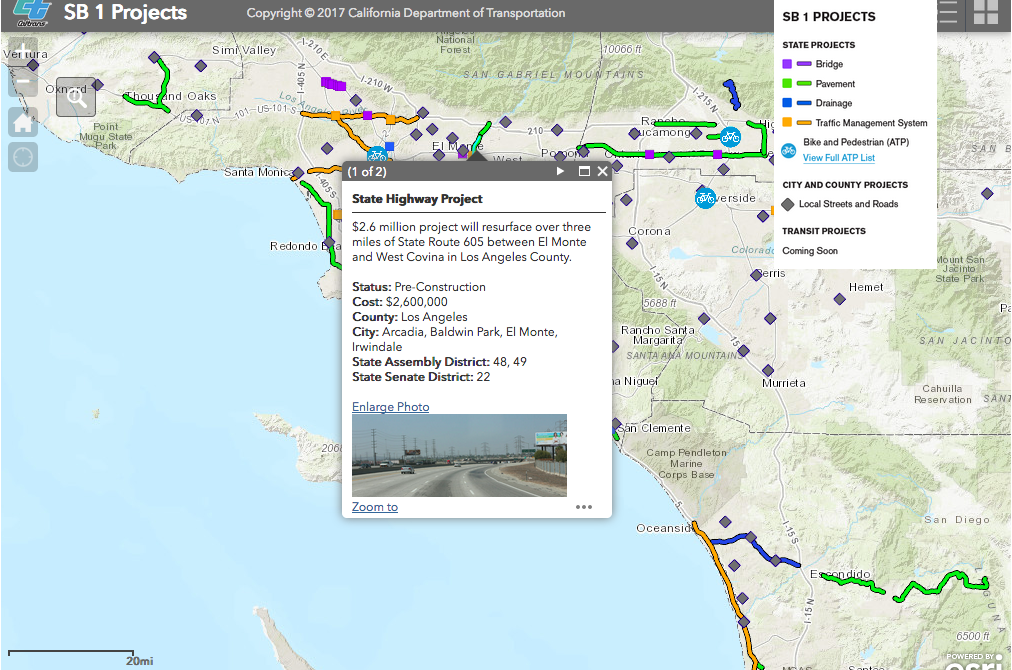Select the bike ATP marker near Riverside
This screenshot has height=670, width=1012.
705,198
